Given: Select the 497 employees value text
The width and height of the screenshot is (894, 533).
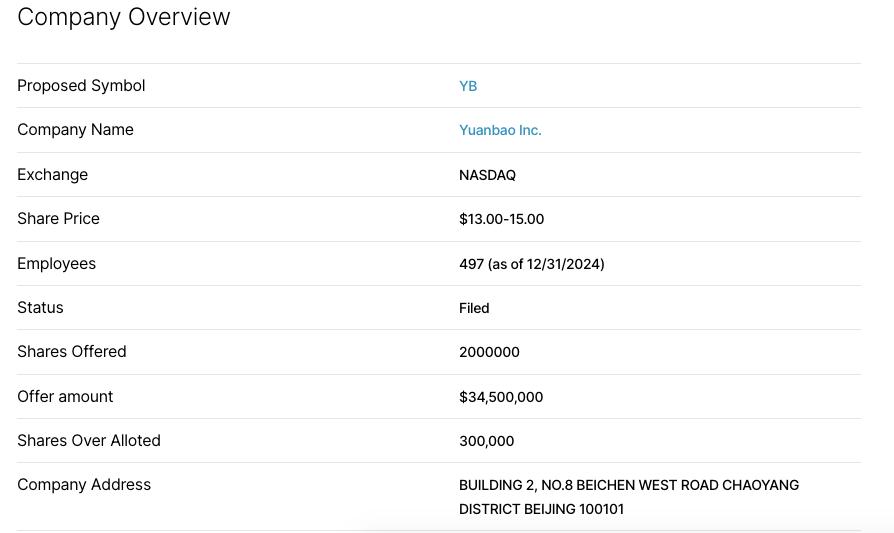Looking at the screenshot, I should click(x=531, y=264).
